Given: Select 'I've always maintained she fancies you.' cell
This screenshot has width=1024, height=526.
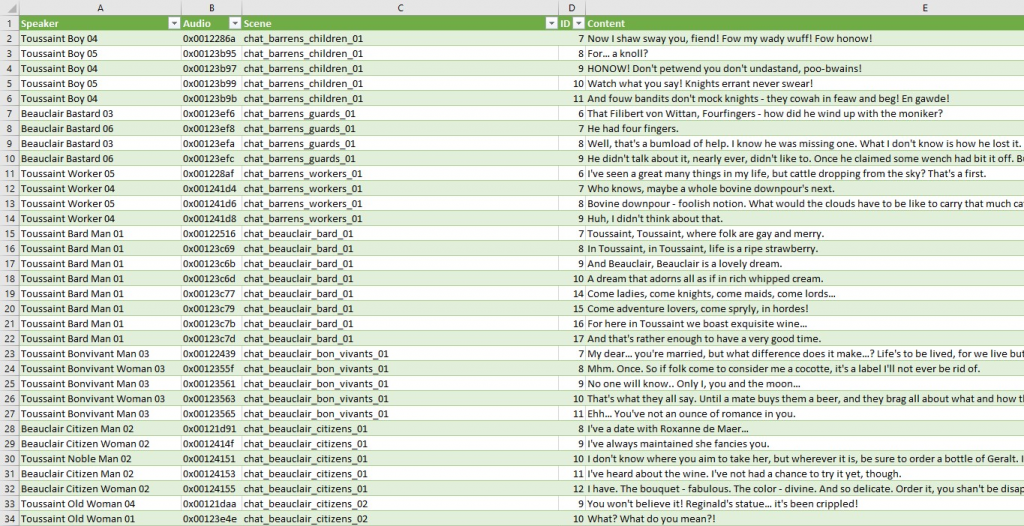Looking at the screenshot, I should click(x=805, y=444).
